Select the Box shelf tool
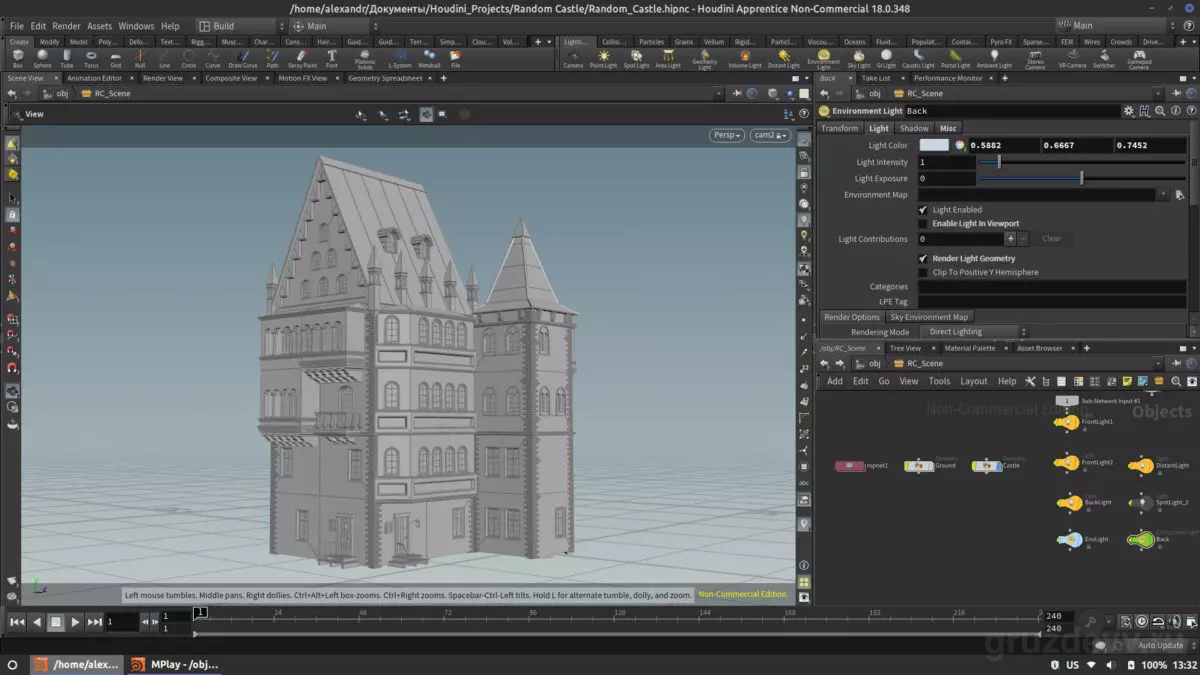The height and width of the screenshot is (675, 1200). pos(17,58)
